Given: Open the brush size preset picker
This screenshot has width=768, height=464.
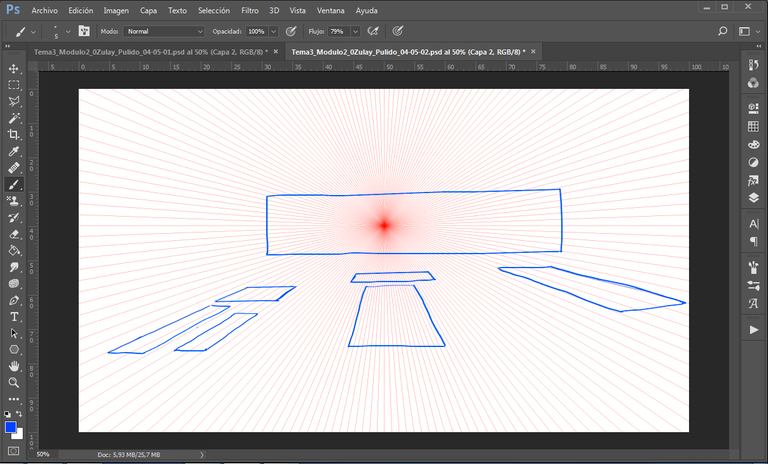Looking at the screenshot, I should [x=61, y=31].
